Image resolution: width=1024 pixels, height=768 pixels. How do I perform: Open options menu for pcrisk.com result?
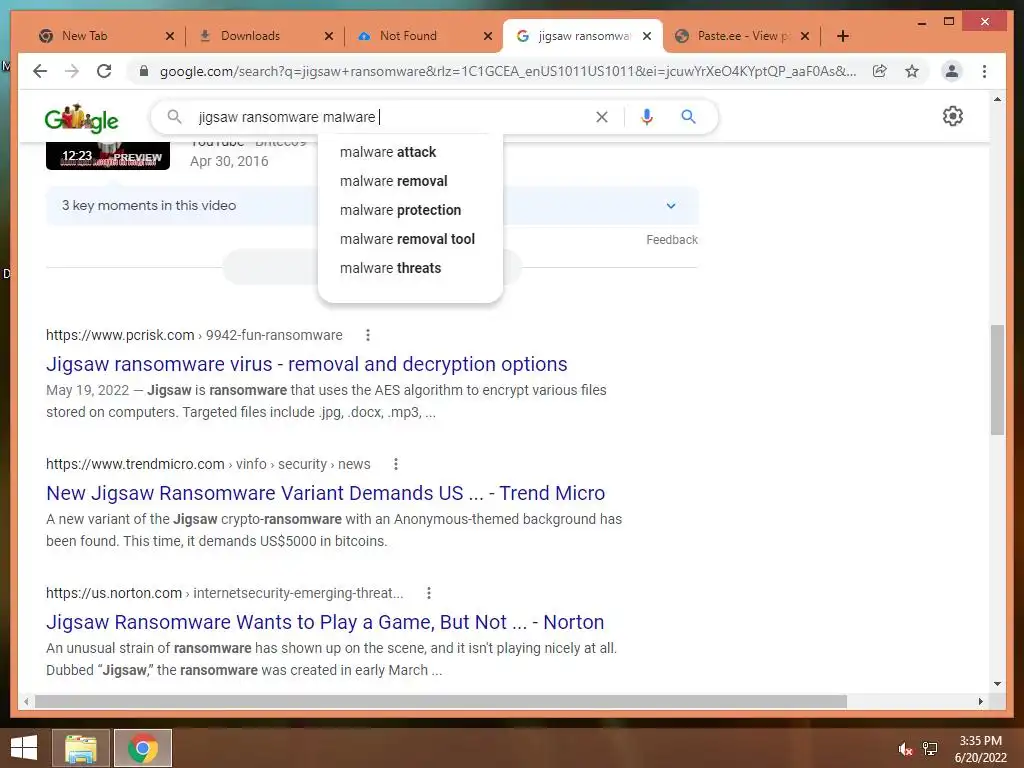coord(368,335)
